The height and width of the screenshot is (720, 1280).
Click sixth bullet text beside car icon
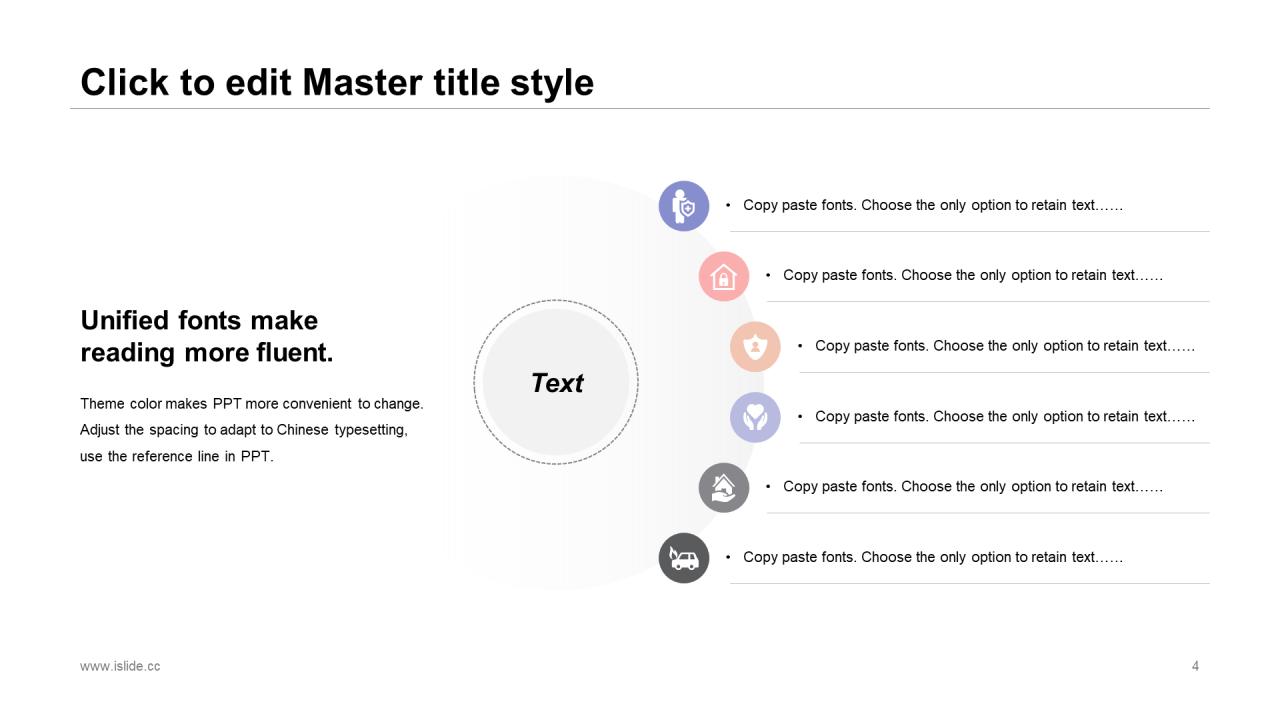click(933, 557)
